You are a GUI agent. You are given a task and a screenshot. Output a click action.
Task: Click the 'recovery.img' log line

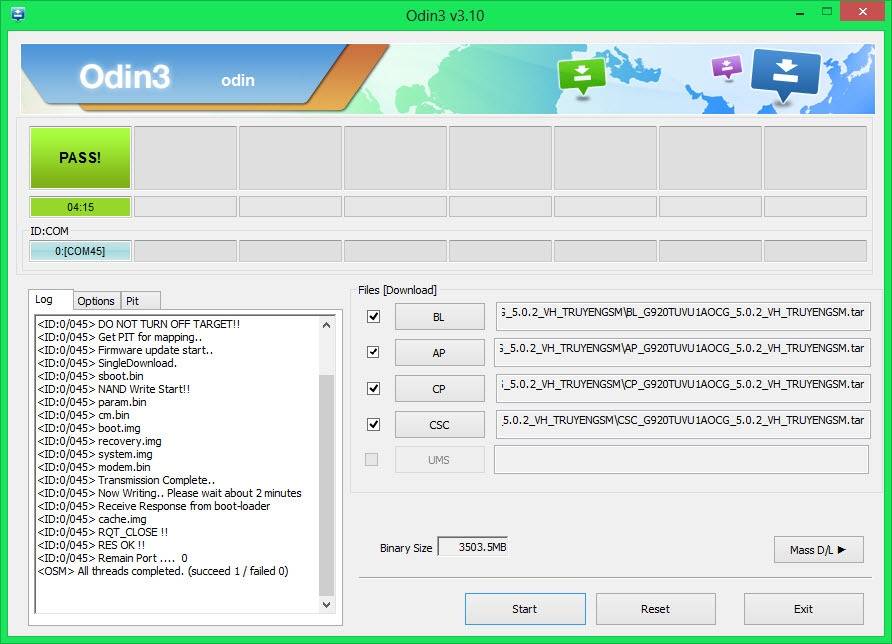(x=100, y=441)
